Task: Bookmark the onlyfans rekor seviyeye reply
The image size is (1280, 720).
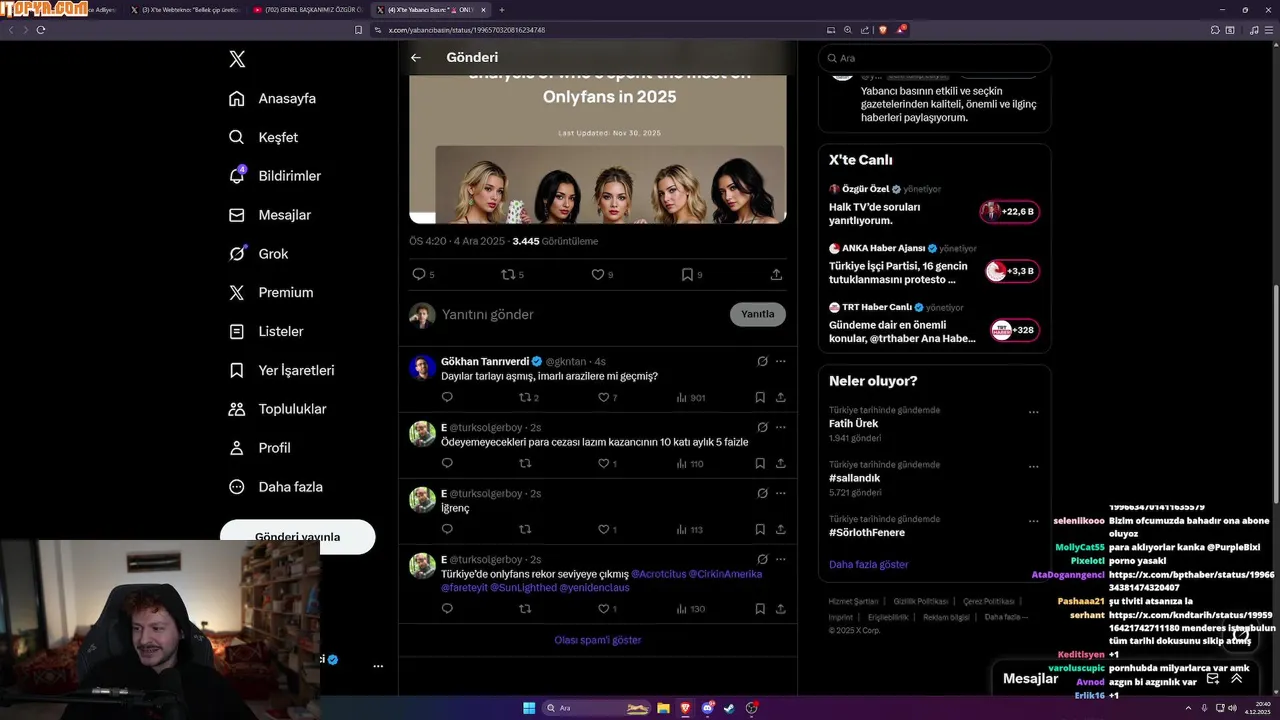Action: [x=760, y=609]
